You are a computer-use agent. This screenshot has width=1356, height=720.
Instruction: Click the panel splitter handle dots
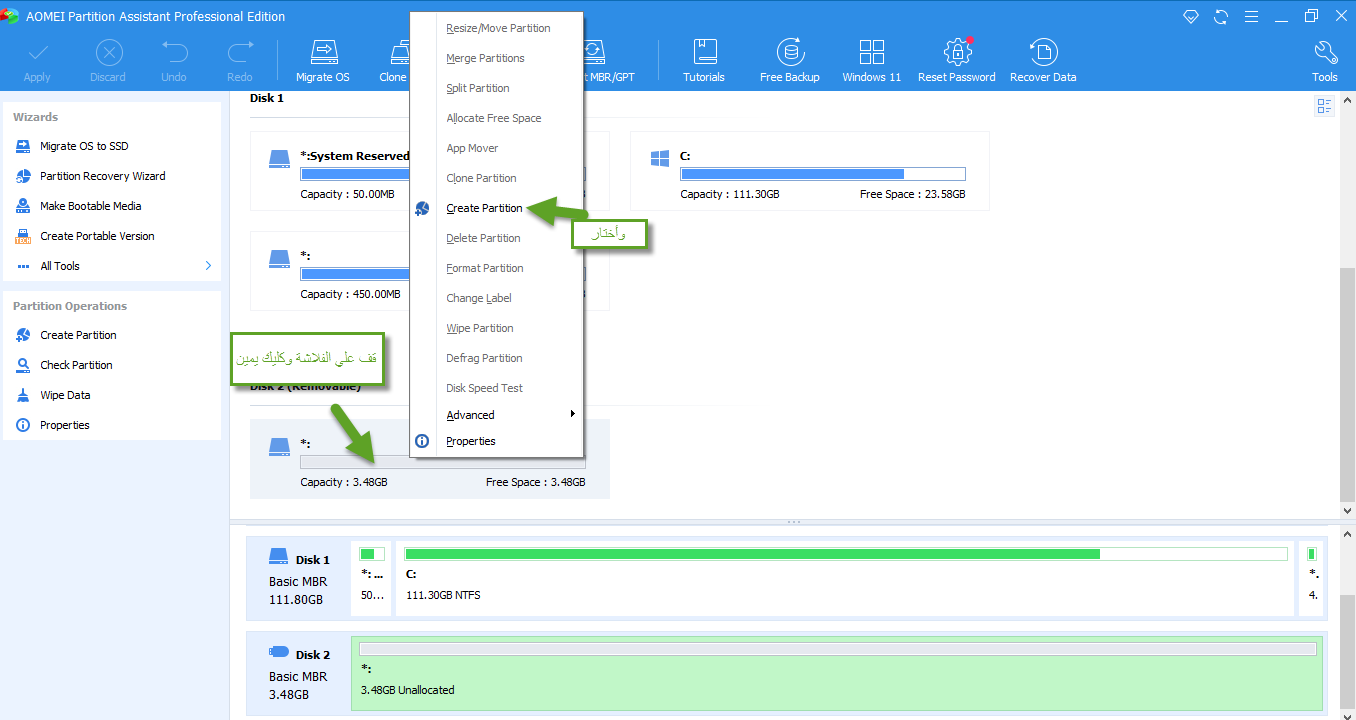click(x=793, y=522)
